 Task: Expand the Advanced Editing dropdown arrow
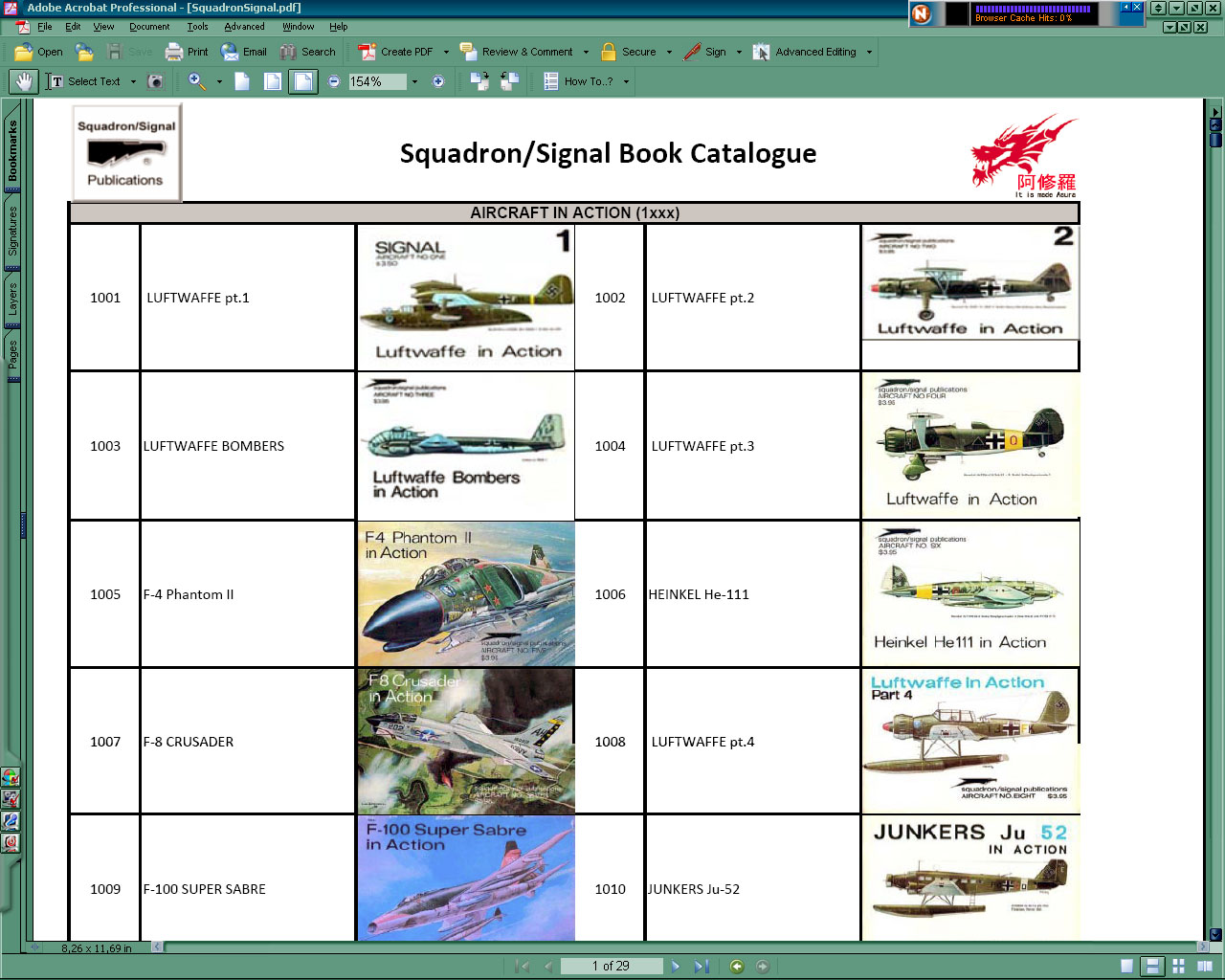(x=869, y=53)
